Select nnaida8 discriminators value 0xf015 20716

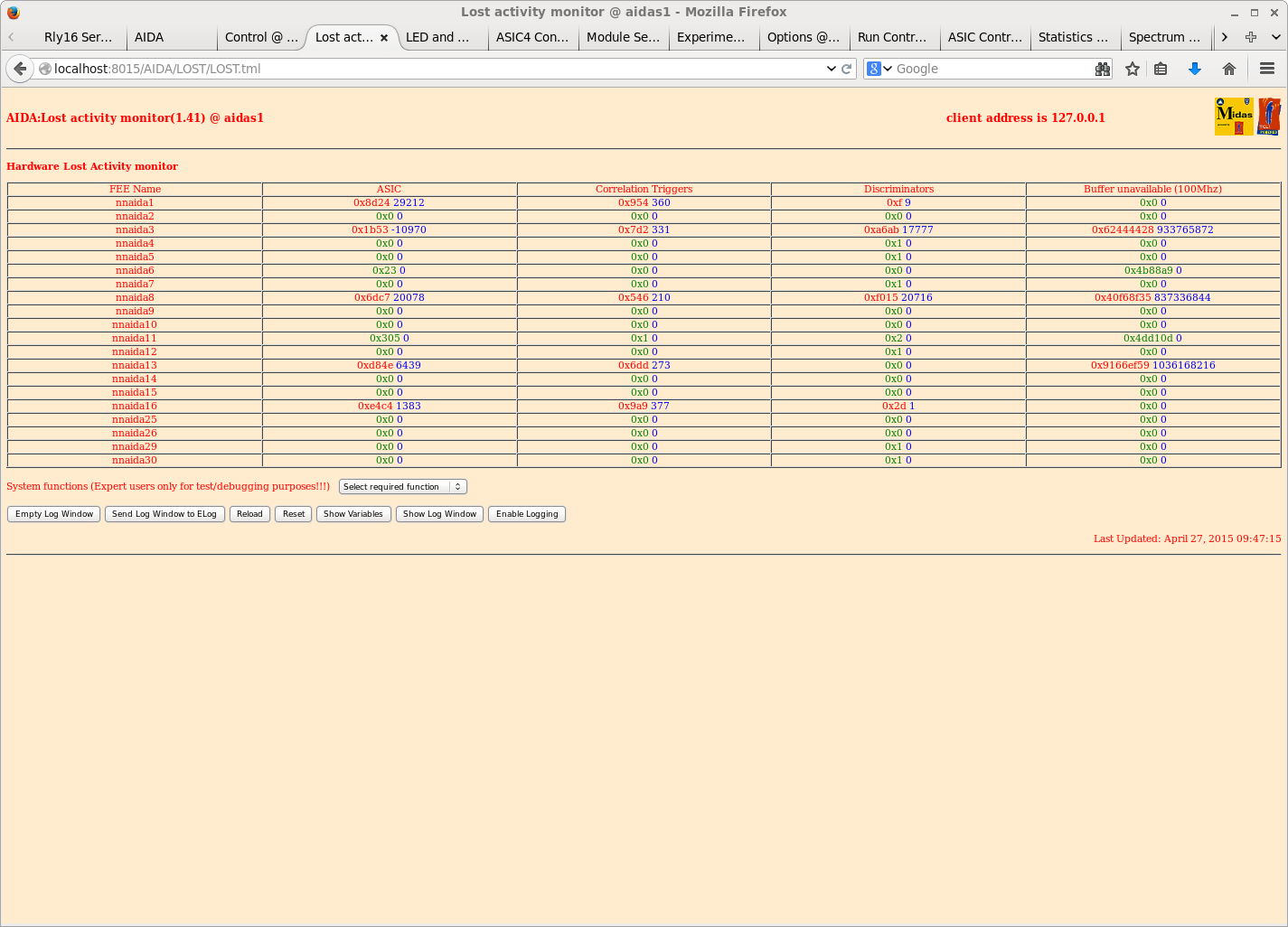pyautogui.click(x=898, y=298)
